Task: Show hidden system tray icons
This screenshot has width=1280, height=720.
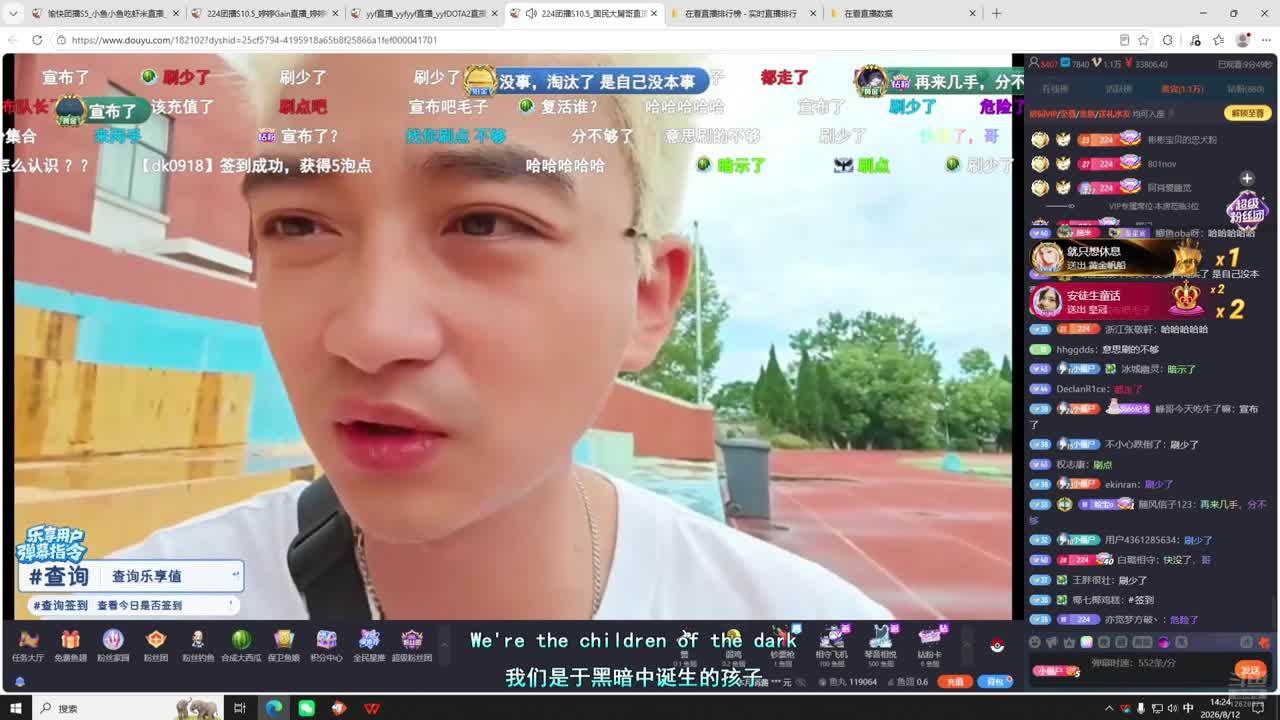Action: [x=1109, y=708]
